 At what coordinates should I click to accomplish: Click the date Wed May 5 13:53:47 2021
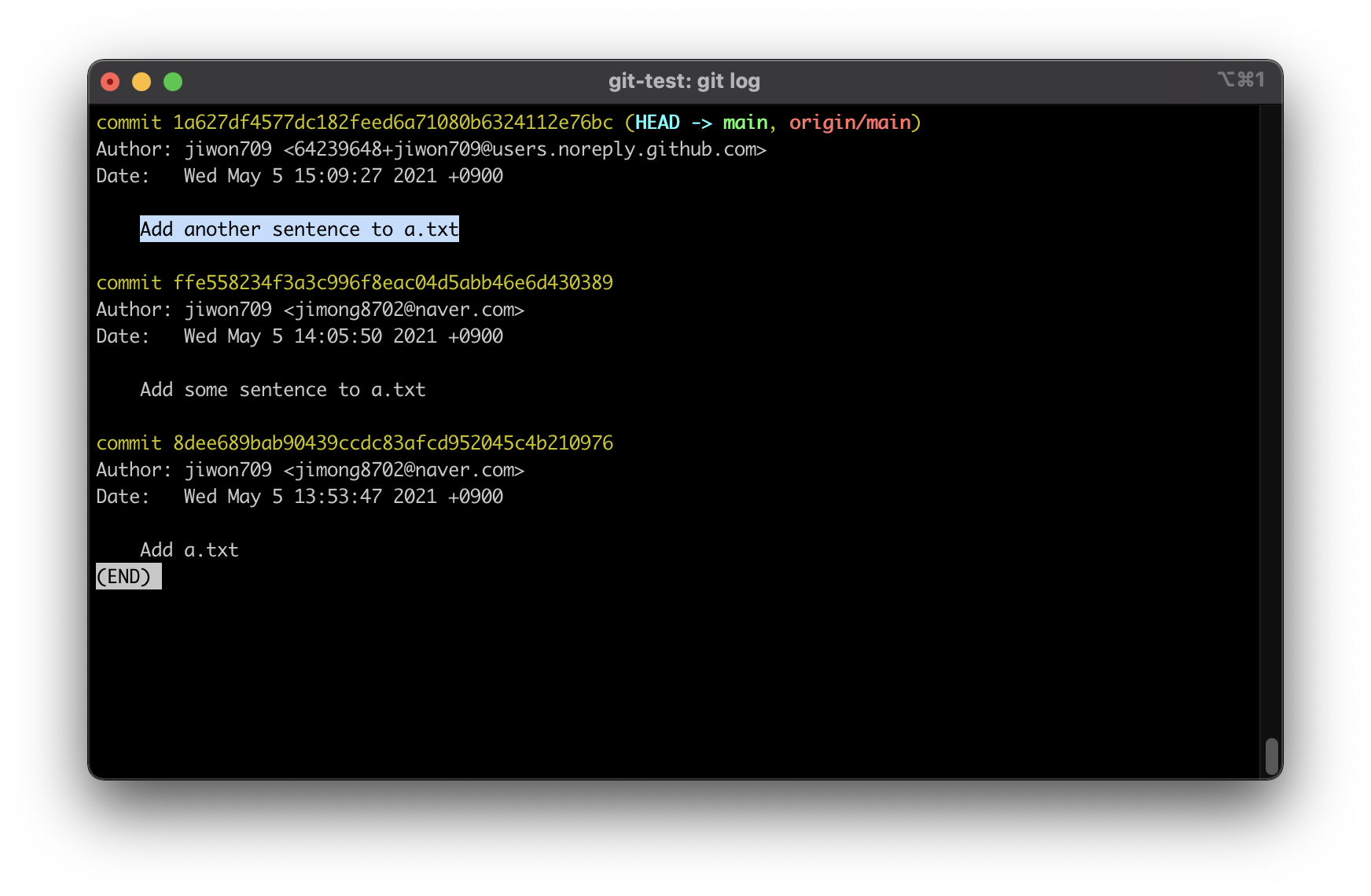[x=310, y=497]
